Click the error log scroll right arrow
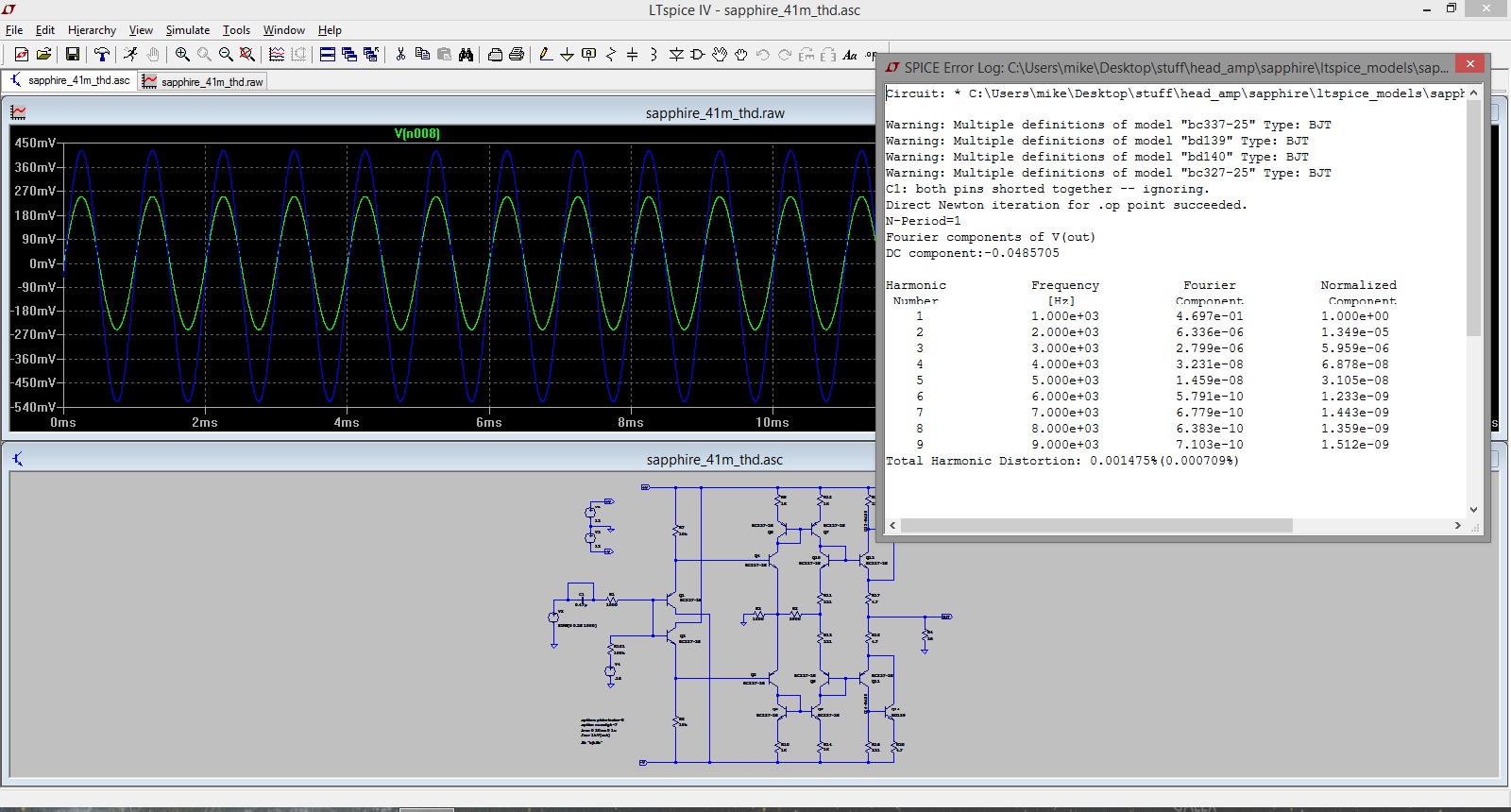The image size is (1511, 812). [x=1457, y=525]
